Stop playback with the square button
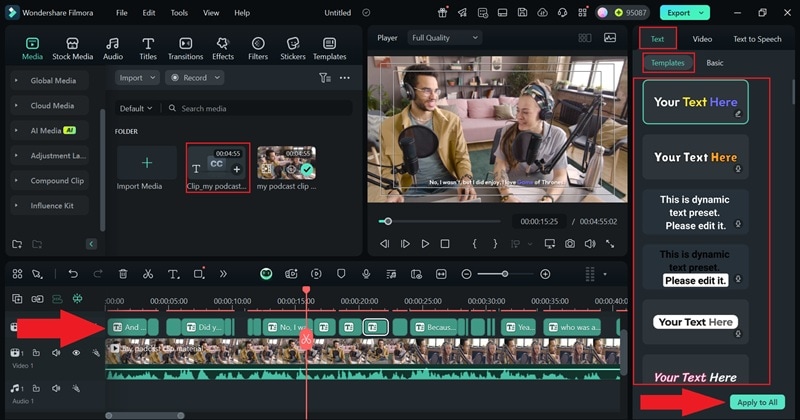This screenshot has width=800, height=420. click(445, 244)
